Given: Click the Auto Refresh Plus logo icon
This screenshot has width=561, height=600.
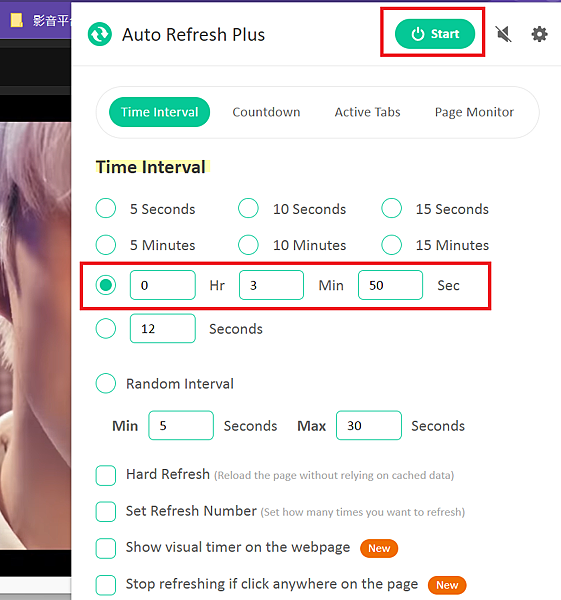Looking at the screenshot, I should click(99, 34).
